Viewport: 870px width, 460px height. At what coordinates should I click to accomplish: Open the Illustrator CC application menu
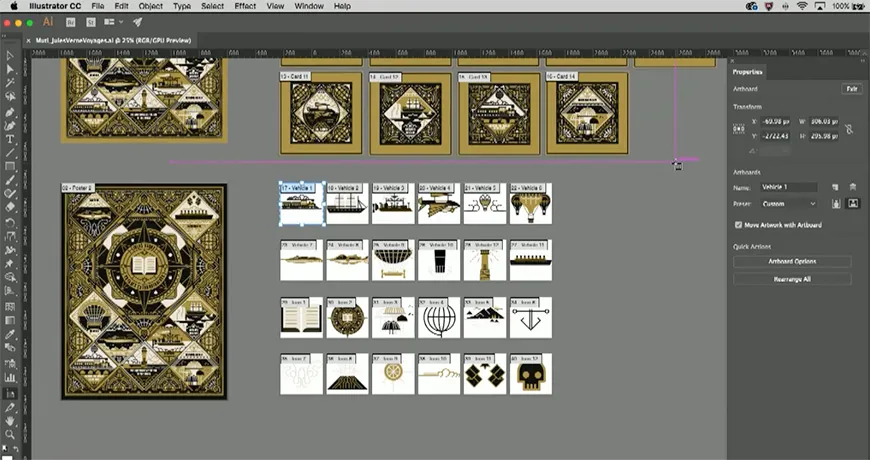(54, 6)
